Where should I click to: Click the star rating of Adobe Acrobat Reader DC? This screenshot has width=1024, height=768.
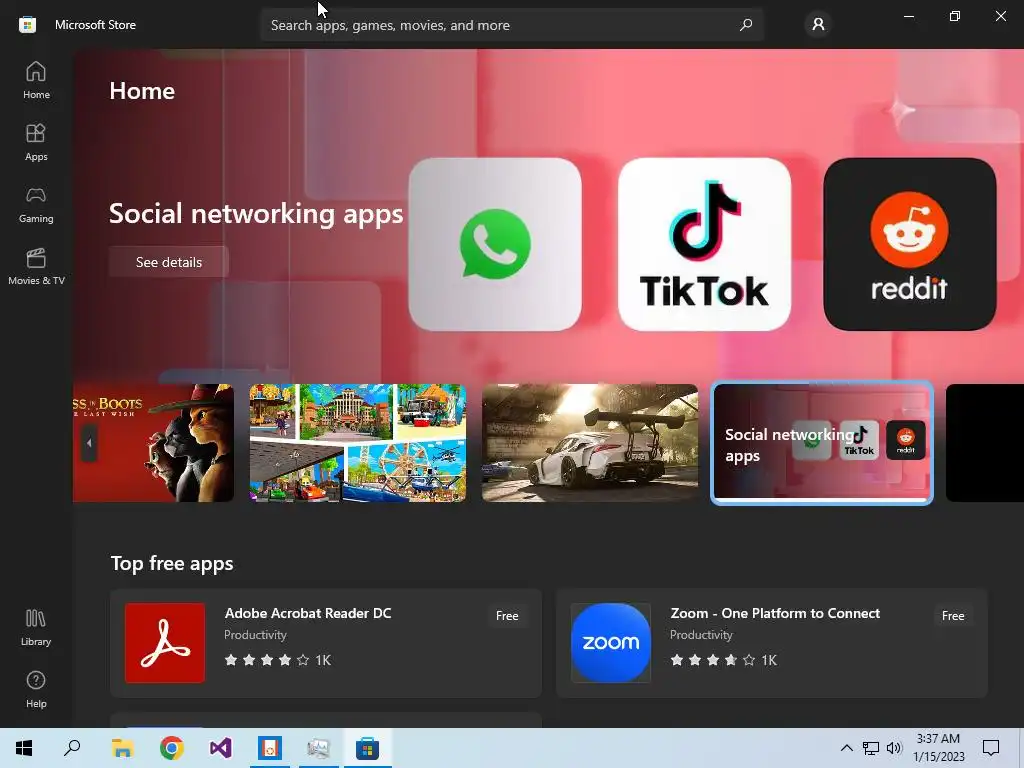pyautogui.click(x=266, y=660)
